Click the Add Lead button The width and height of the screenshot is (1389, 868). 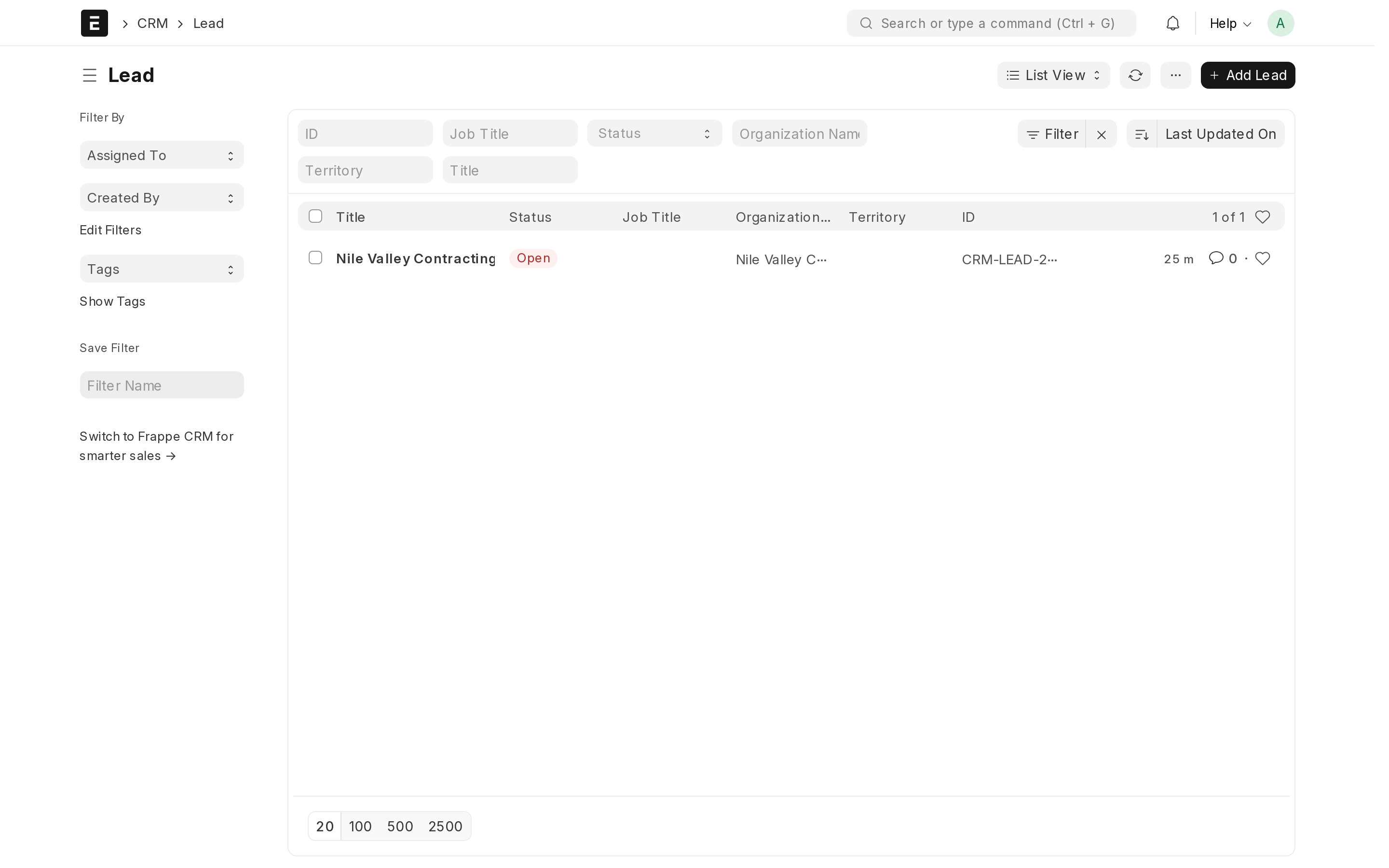coord(1248,75)
